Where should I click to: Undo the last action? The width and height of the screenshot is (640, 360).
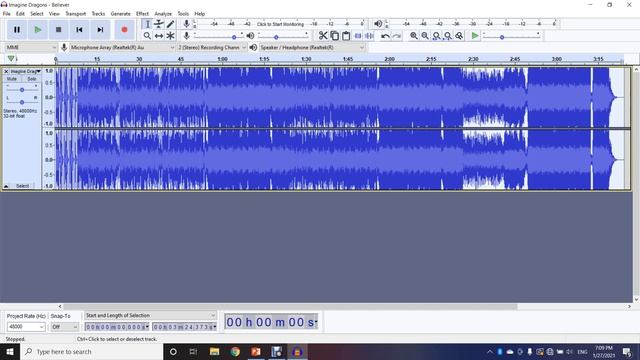click(x=385, y=36)
